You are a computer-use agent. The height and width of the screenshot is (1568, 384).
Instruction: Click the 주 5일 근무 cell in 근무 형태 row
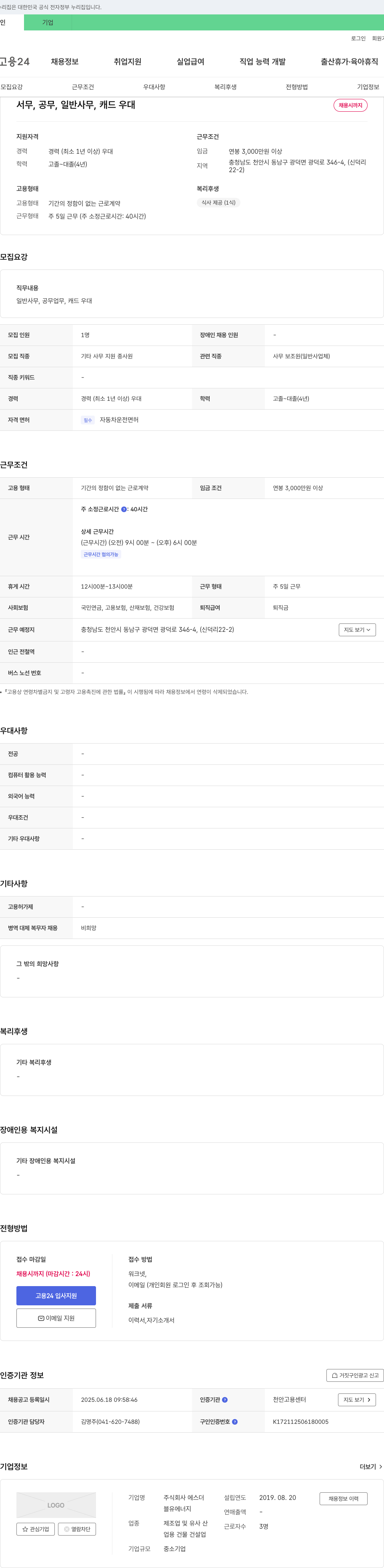(x=287, y=587)
